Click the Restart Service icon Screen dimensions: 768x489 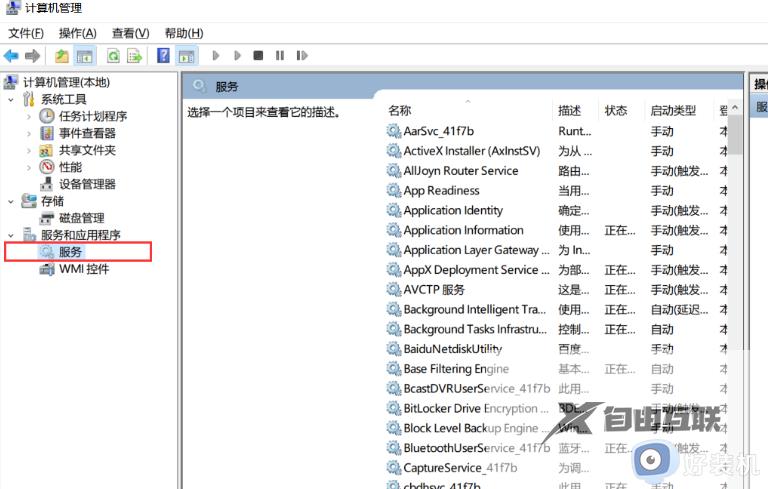[302, 55]
